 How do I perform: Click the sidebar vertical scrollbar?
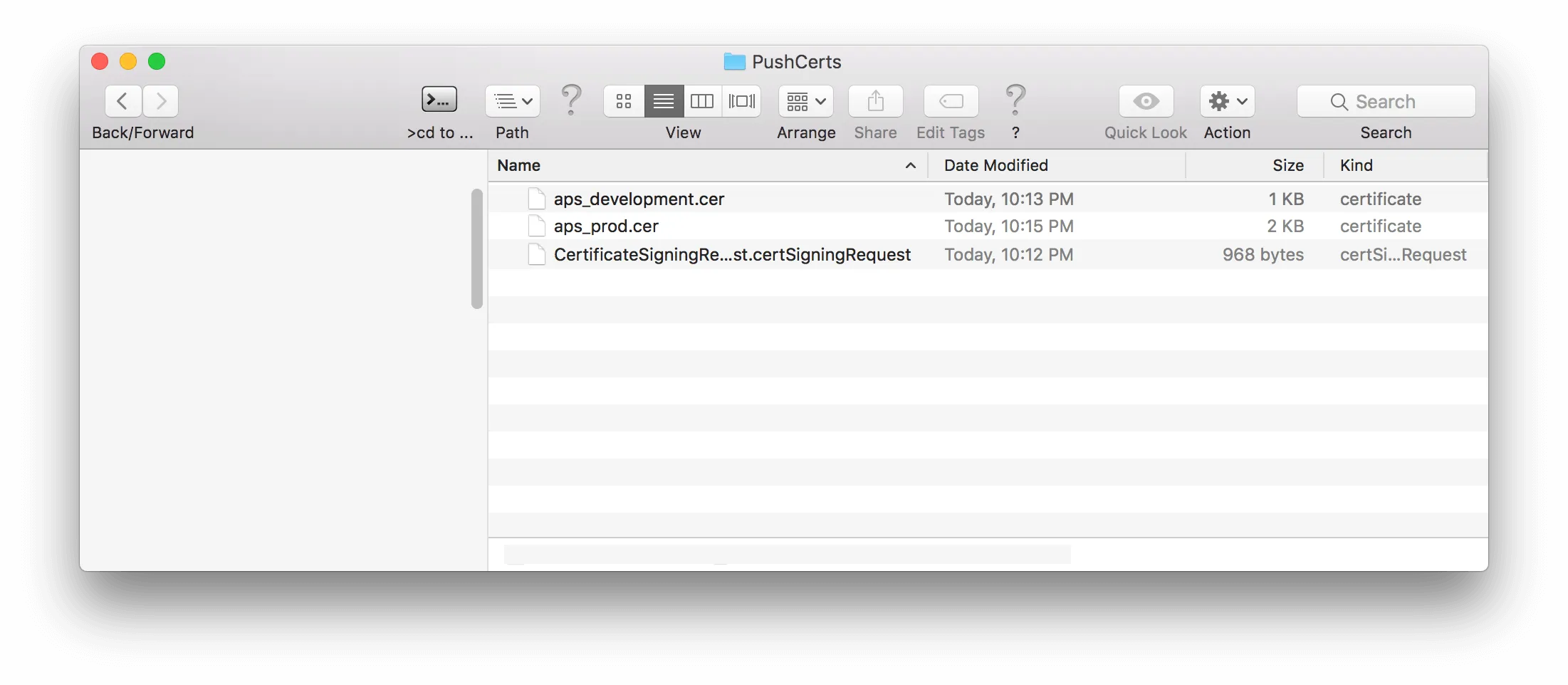pos(477,249)
